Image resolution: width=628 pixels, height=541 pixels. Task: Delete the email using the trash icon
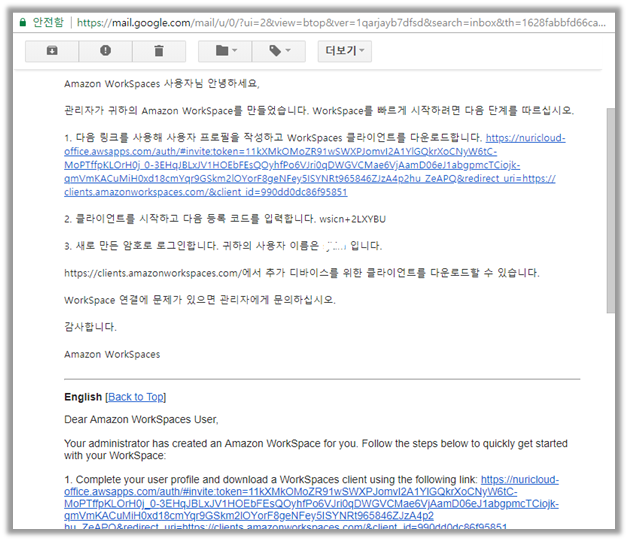click(160, 50)
